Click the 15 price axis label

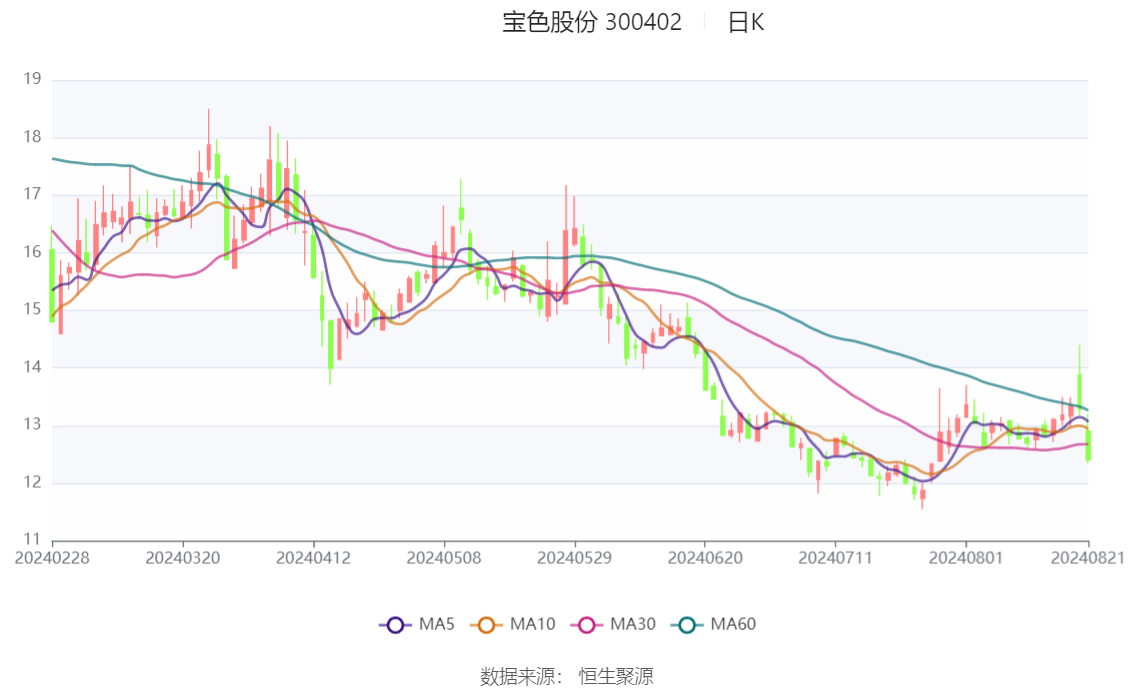tap(32, 309)
